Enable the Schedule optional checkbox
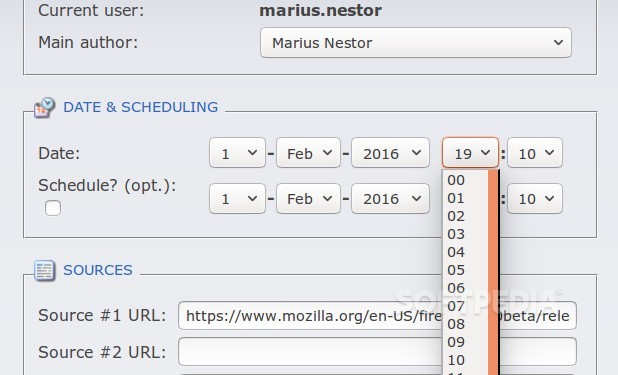 (53, 208)
